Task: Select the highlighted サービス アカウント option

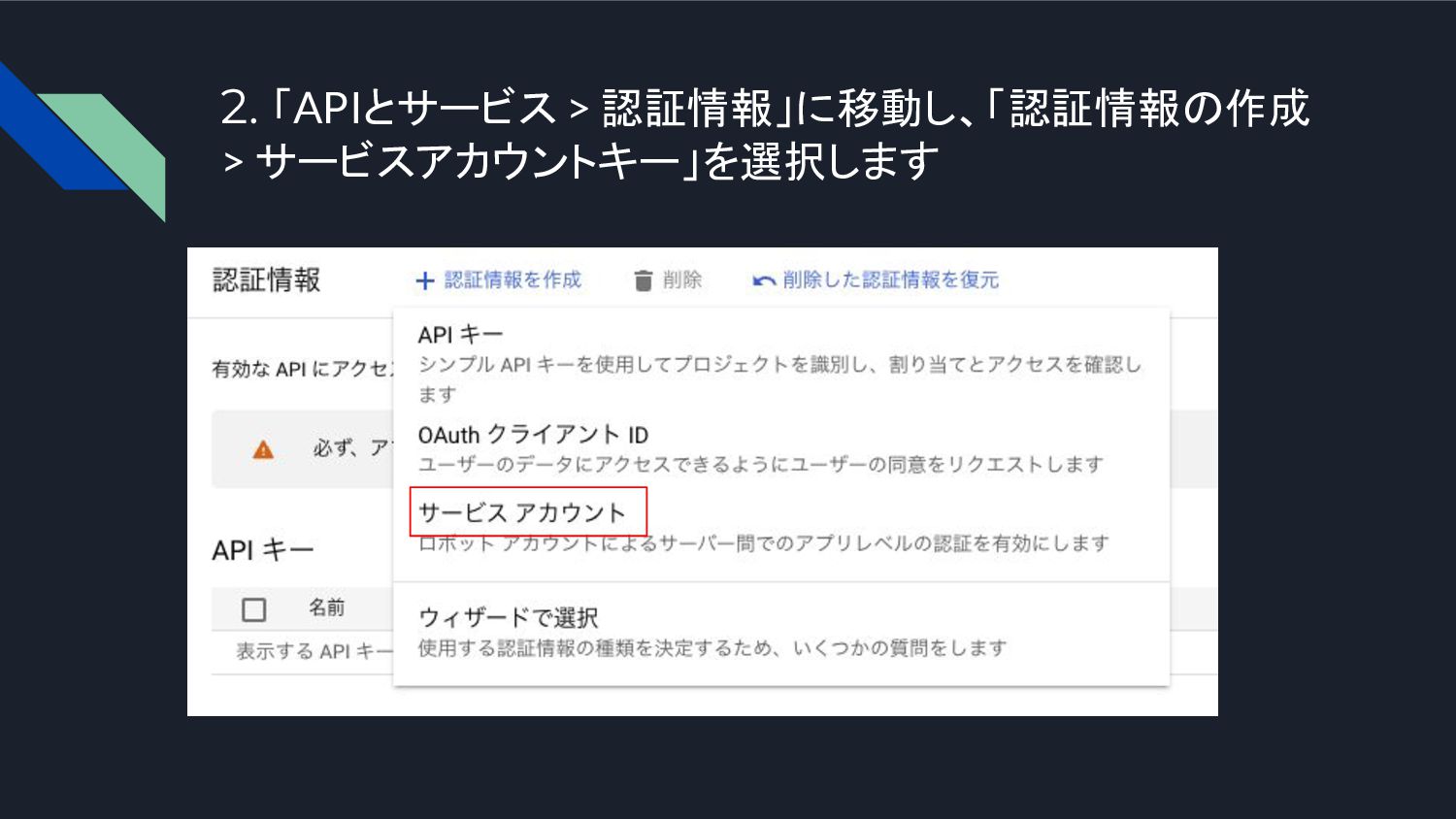Action: 522,512
